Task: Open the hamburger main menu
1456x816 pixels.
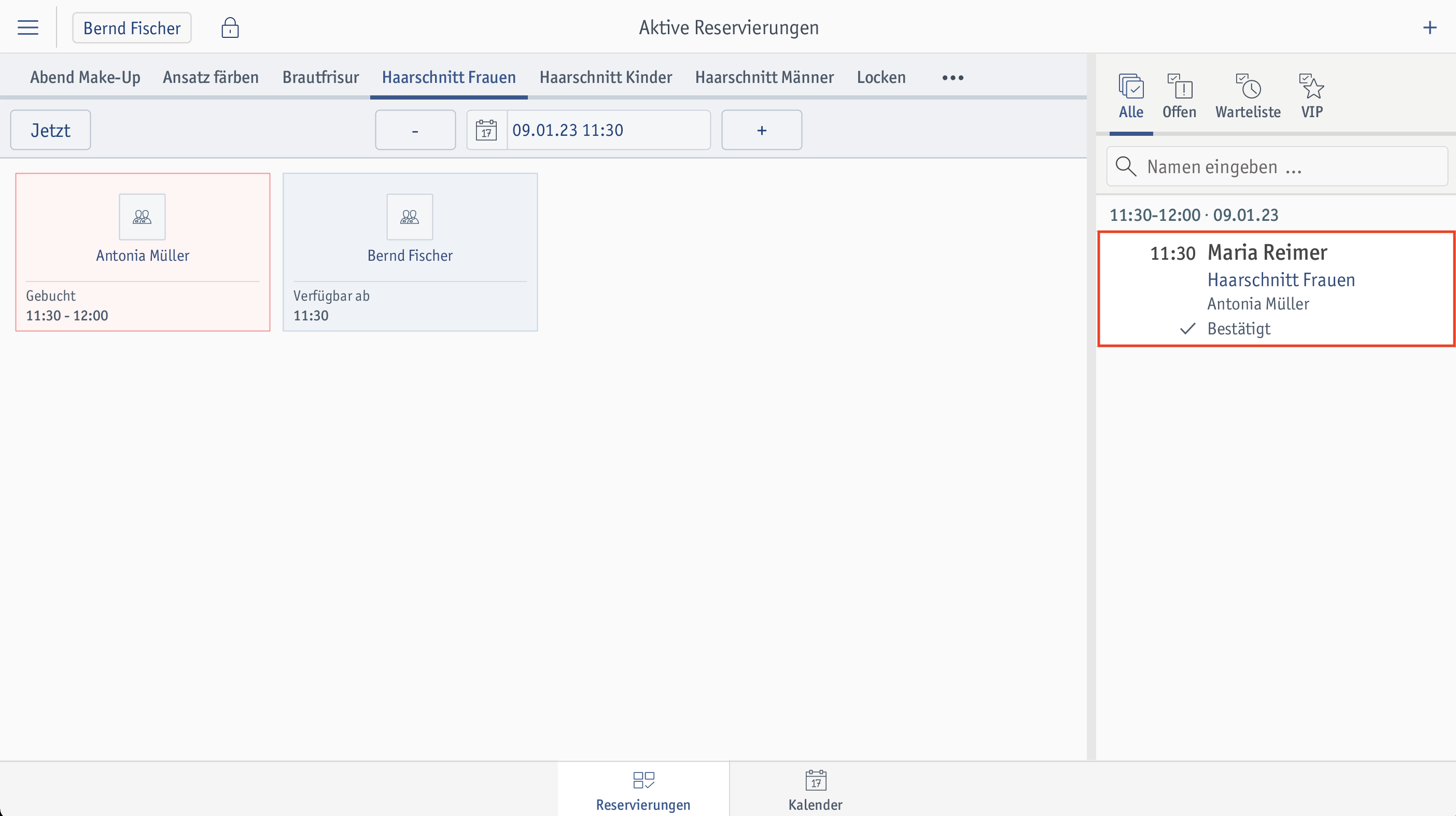Action: click(x=27, y=27)
